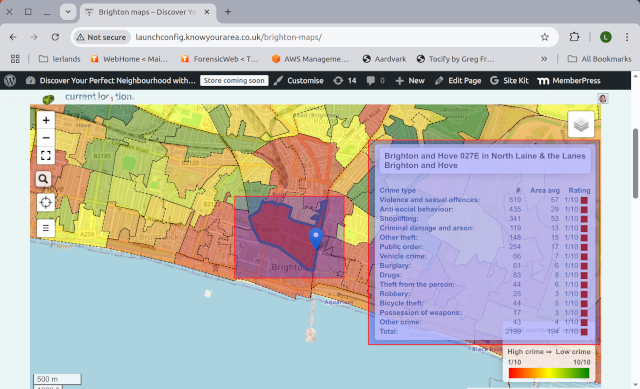Locate my current position on map
This screenshot has width=640, height=389.
coord(46,202)
